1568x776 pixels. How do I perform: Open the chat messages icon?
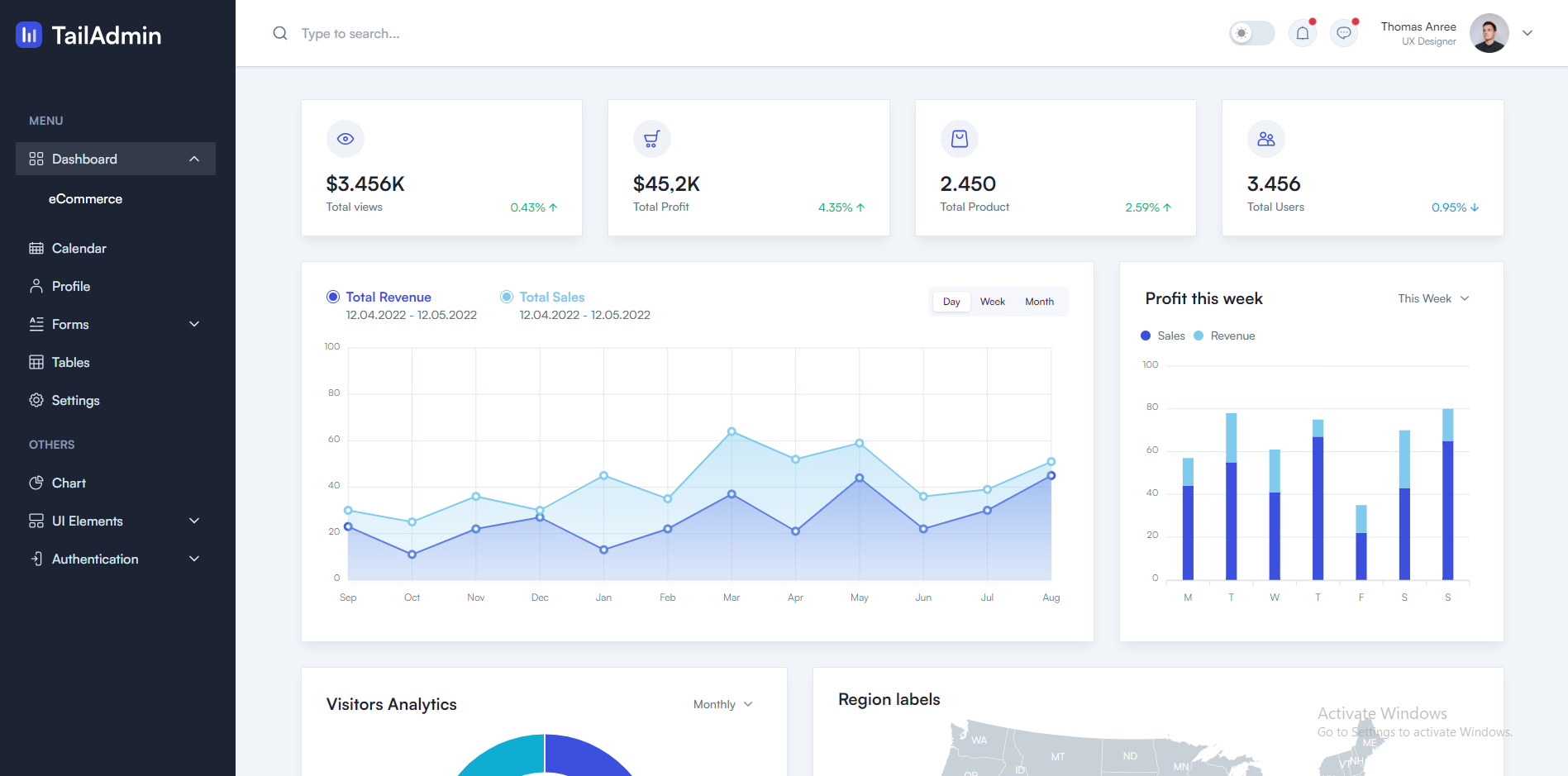click(x=1344, y=34)
